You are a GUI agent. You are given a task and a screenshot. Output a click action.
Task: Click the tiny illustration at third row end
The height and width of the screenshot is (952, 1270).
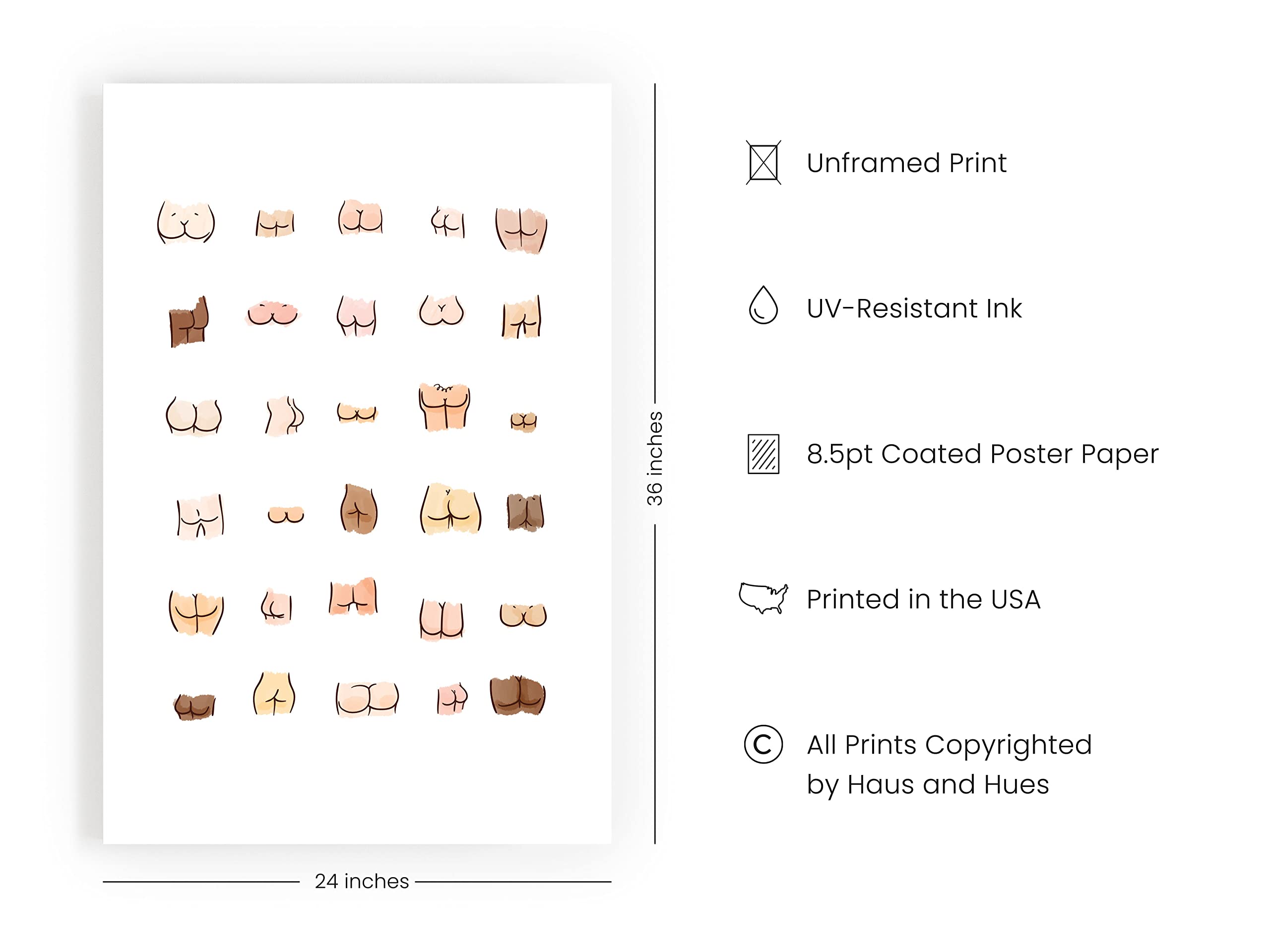click(x=523, y=422)
